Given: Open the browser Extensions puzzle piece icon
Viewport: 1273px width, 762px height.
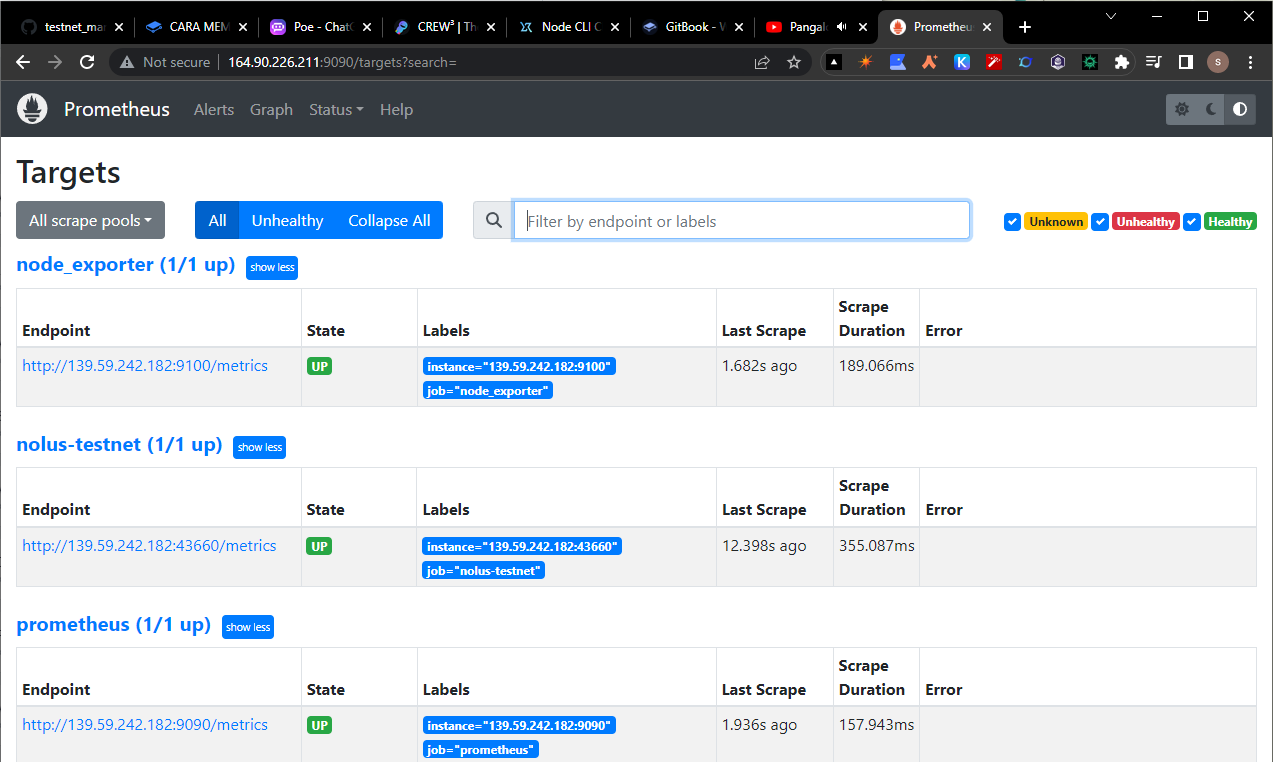Looking at the screenshot, I should [x=1121, y=62].
